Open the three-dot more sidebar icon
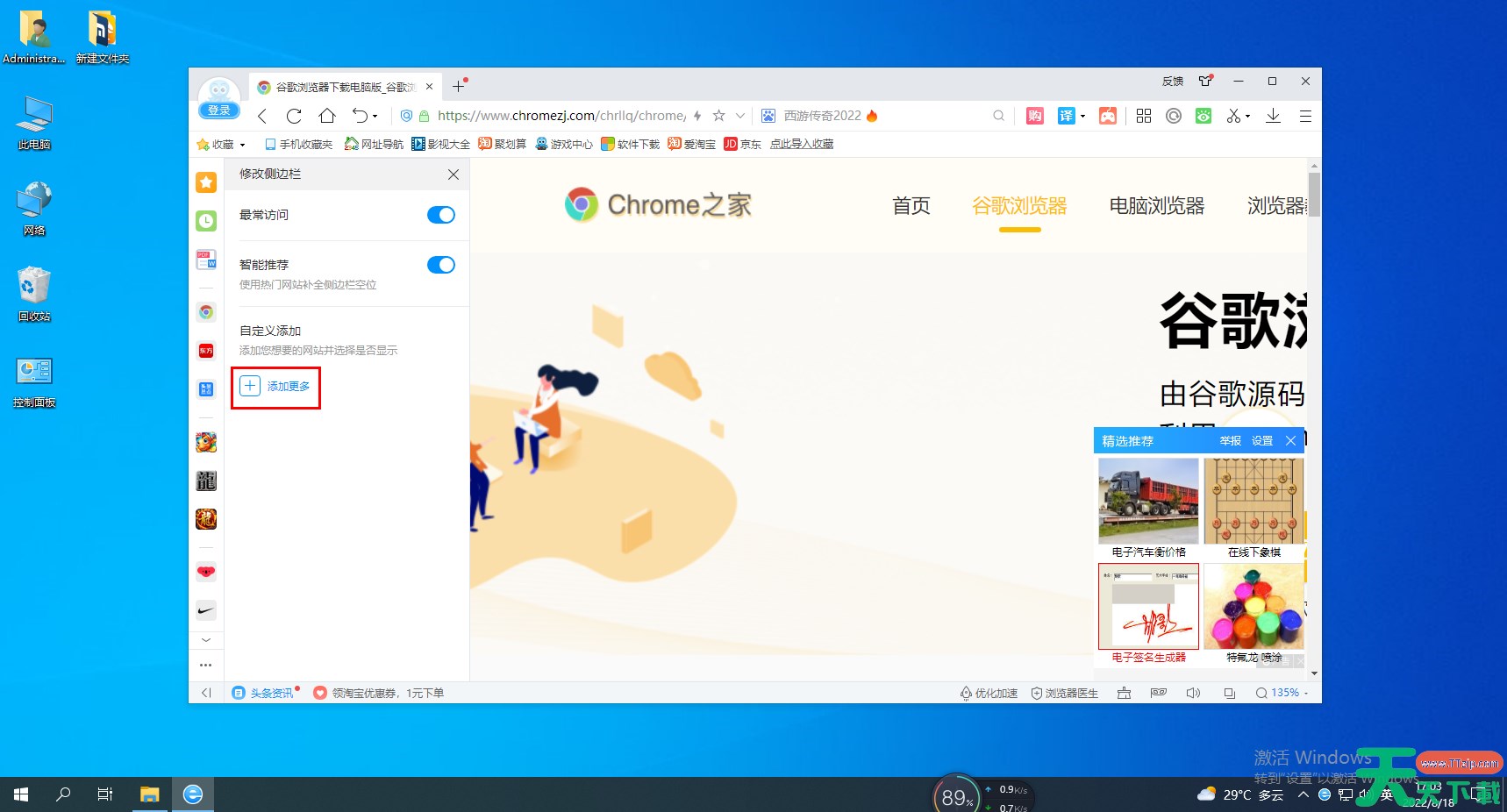This screenshot has height=812, width=1507. pyautogui.click(x=206, y=665)
